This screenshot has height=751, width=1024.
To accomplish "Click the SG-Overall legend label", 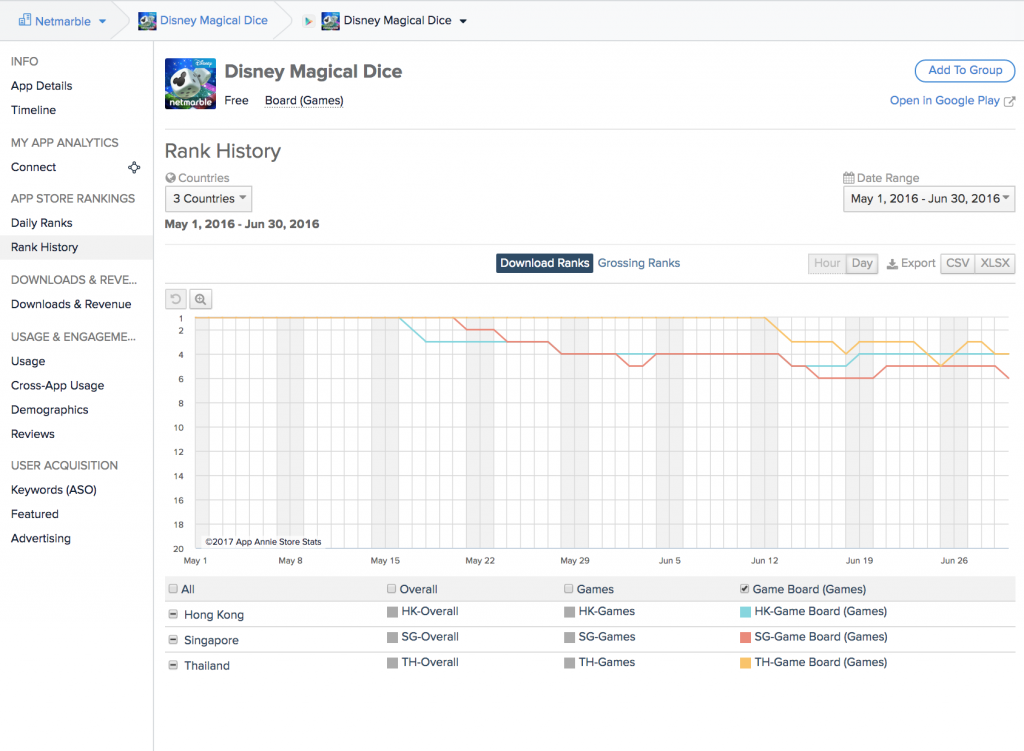I will coord(430,637).
